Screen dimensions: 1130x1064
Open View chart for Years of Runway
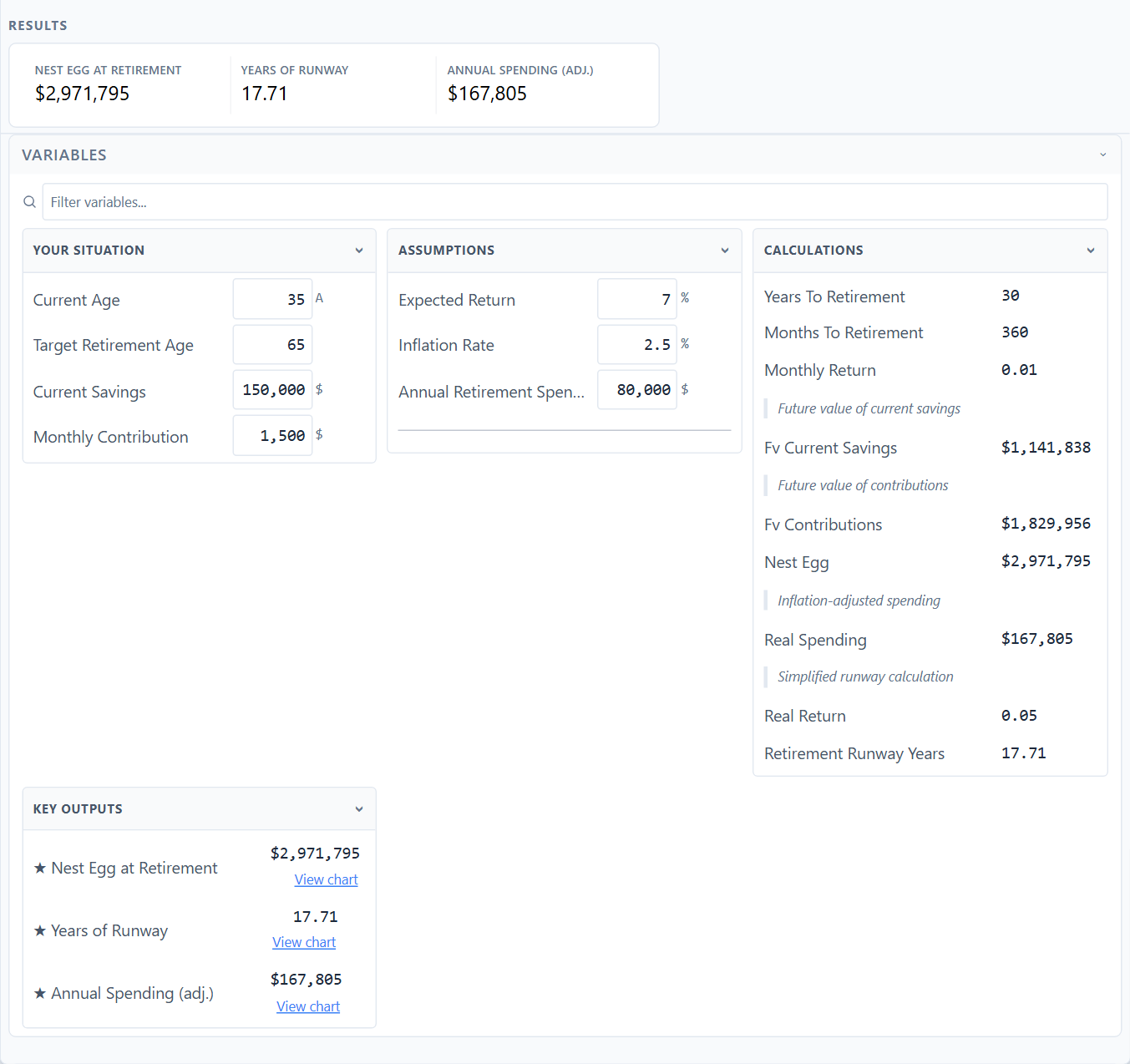pyautogui.click(x=304, y=943)
